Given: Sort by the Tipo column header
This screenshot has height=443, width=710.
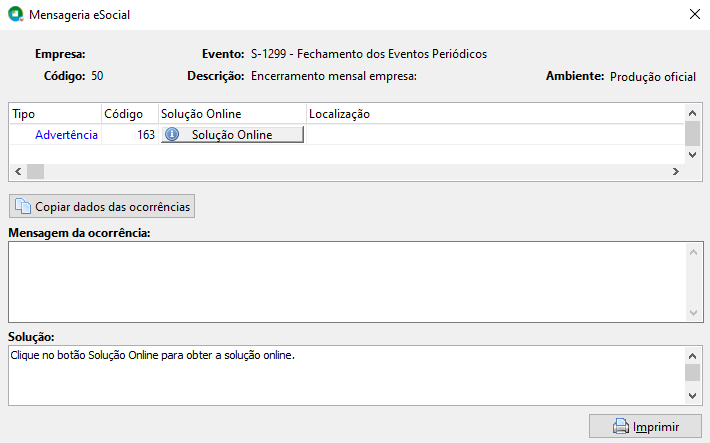Looking at the screenshot, I should click(x=55, y=114).
